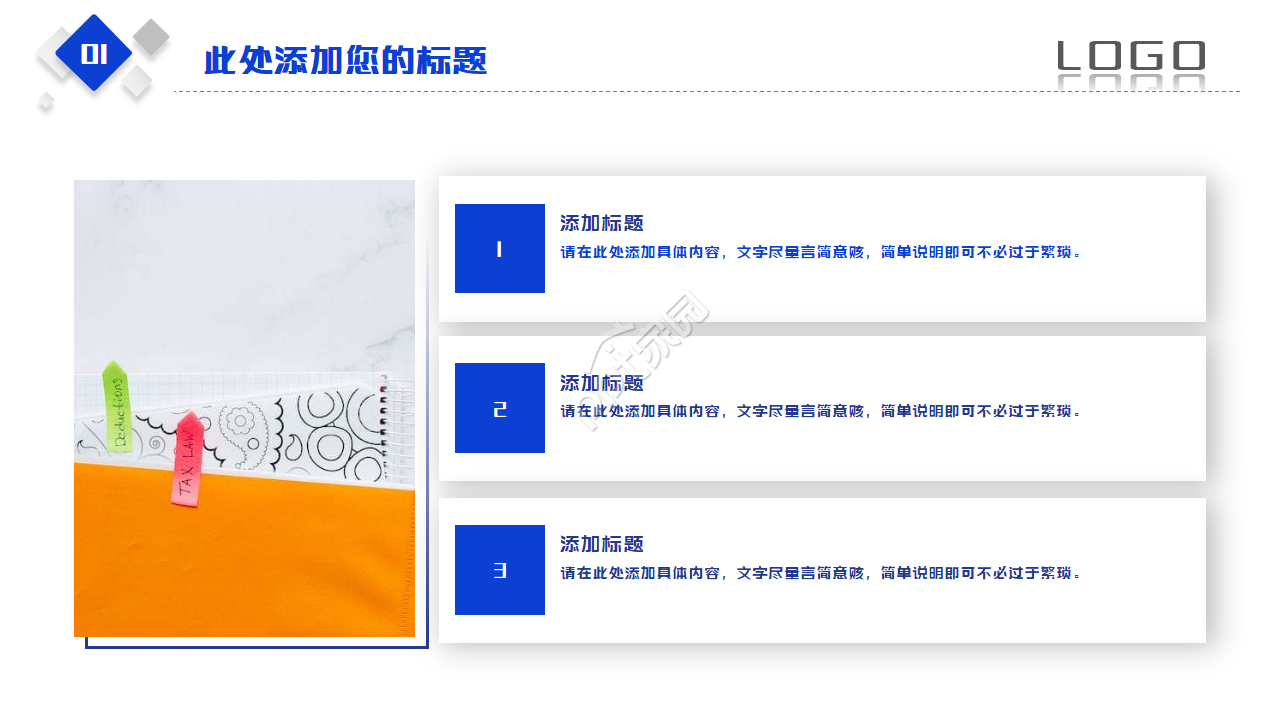Viewport: 1280px width, 720px height.
Task: Select the dashed line under the title
Action: click(x=707, y=91)
